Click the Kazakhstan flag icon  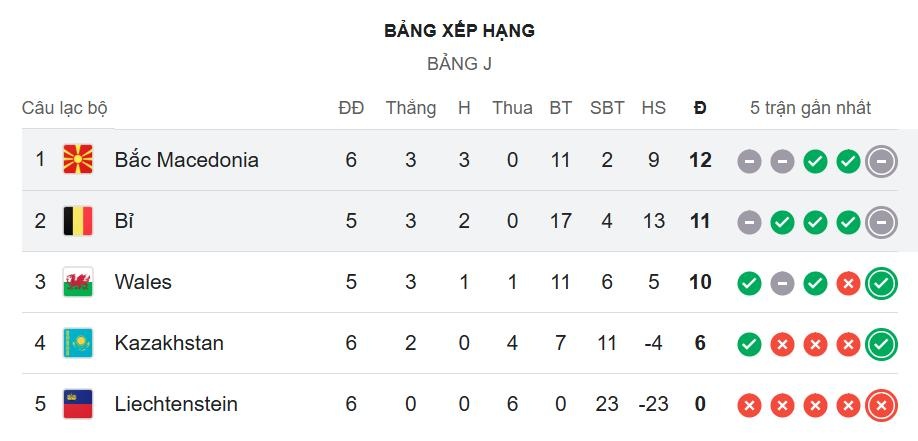point(78,343)
